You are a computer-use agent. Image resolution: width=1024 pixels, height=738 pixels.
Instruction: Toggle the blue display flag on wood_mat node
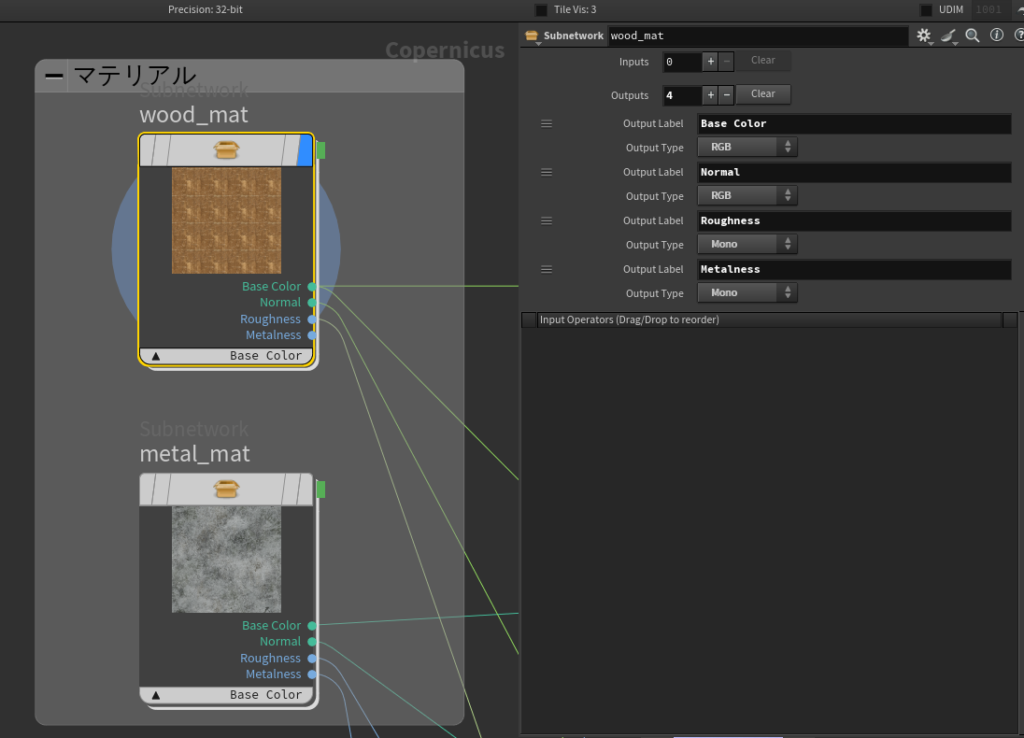pyautogui.click(x=305, y=150)
